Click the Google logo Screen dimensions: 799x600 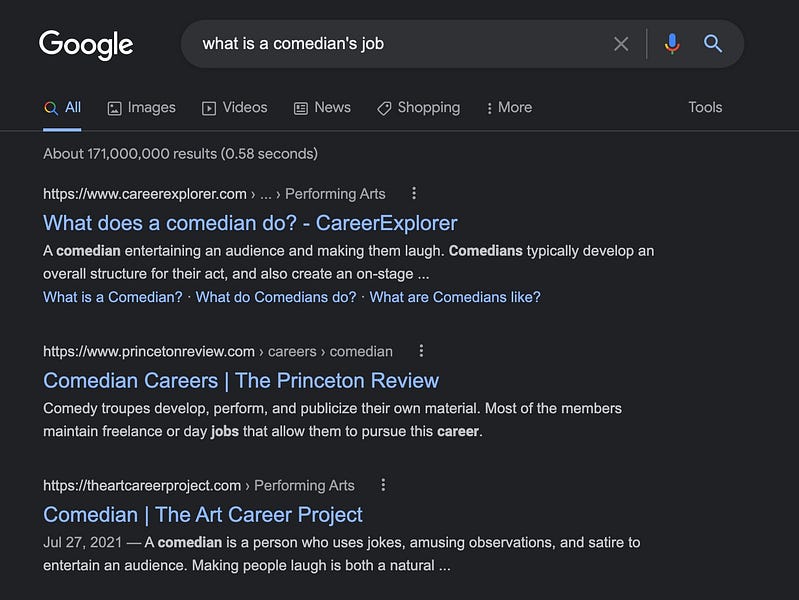coord(86,44)
